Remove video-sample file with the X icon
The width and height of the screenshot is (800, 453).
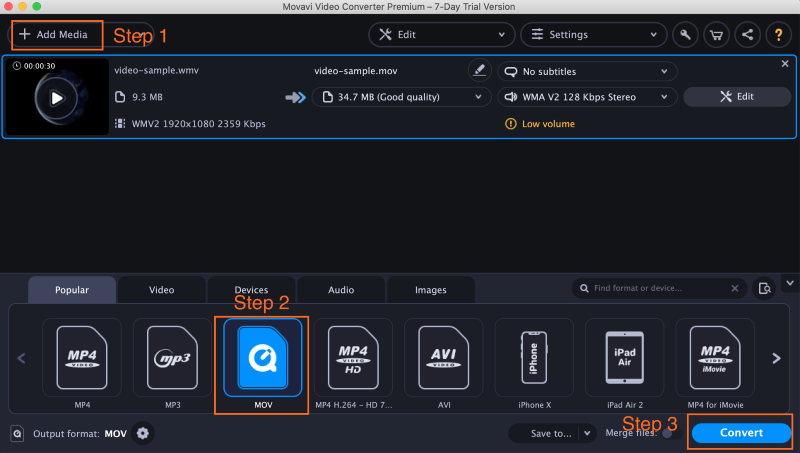pos(785,64)
